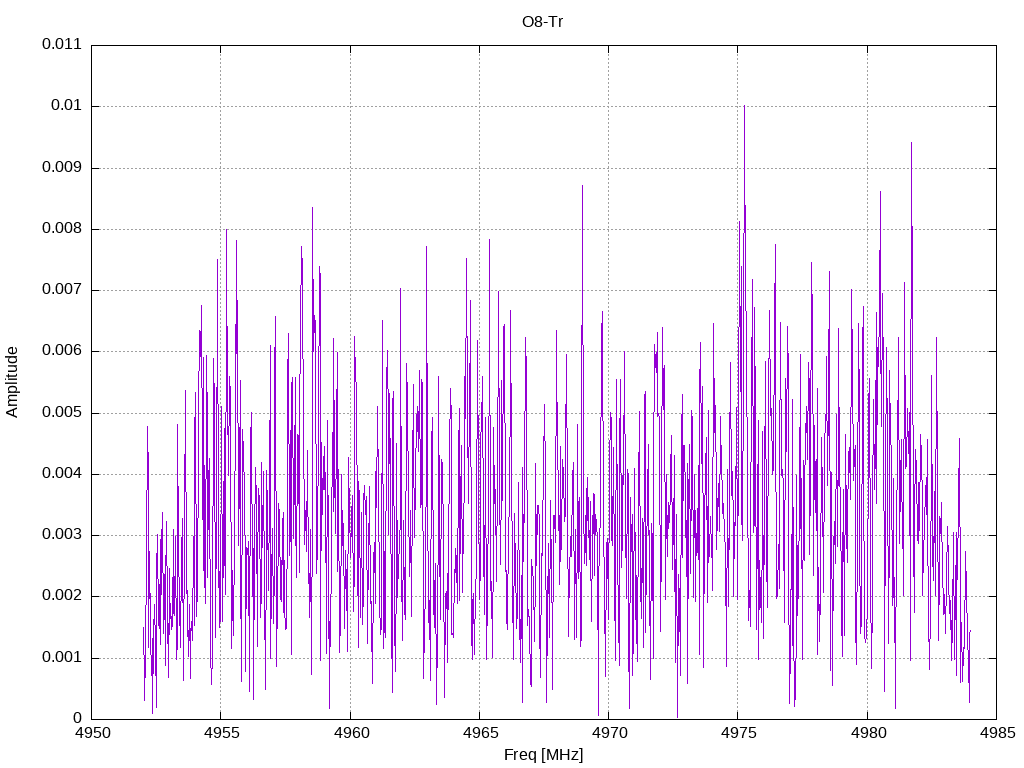
Task: Click the 0.002 y-axis tick label
Action: tap(62, 596)
